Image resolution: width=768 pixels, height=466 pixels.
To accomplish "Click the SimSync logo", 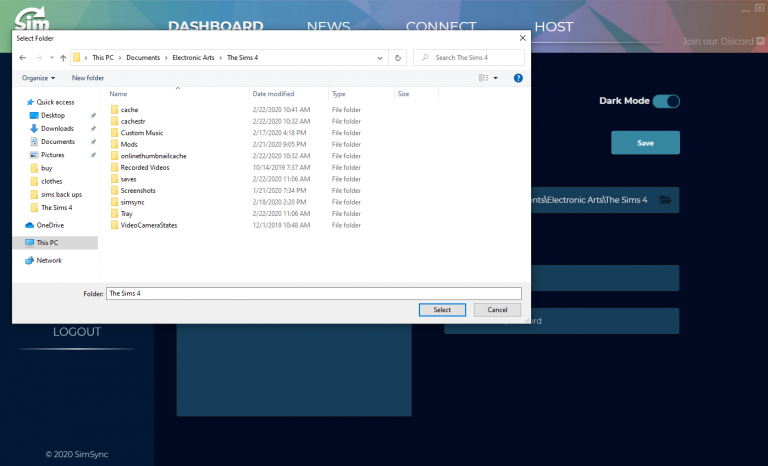I will click(31, 19).
